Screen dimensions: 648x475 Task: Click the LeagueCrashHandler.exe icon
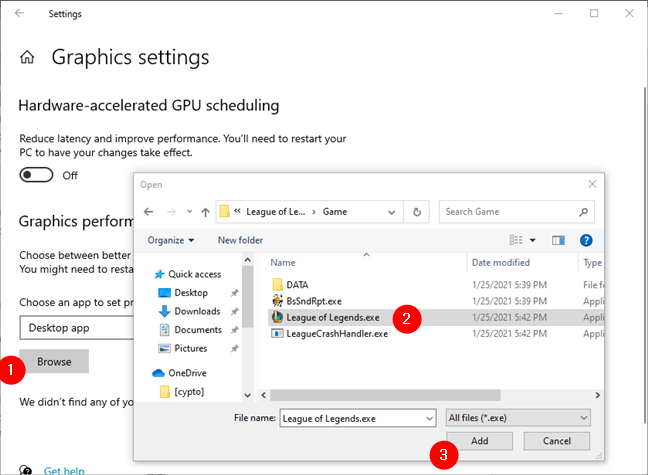tap(277, 334)
